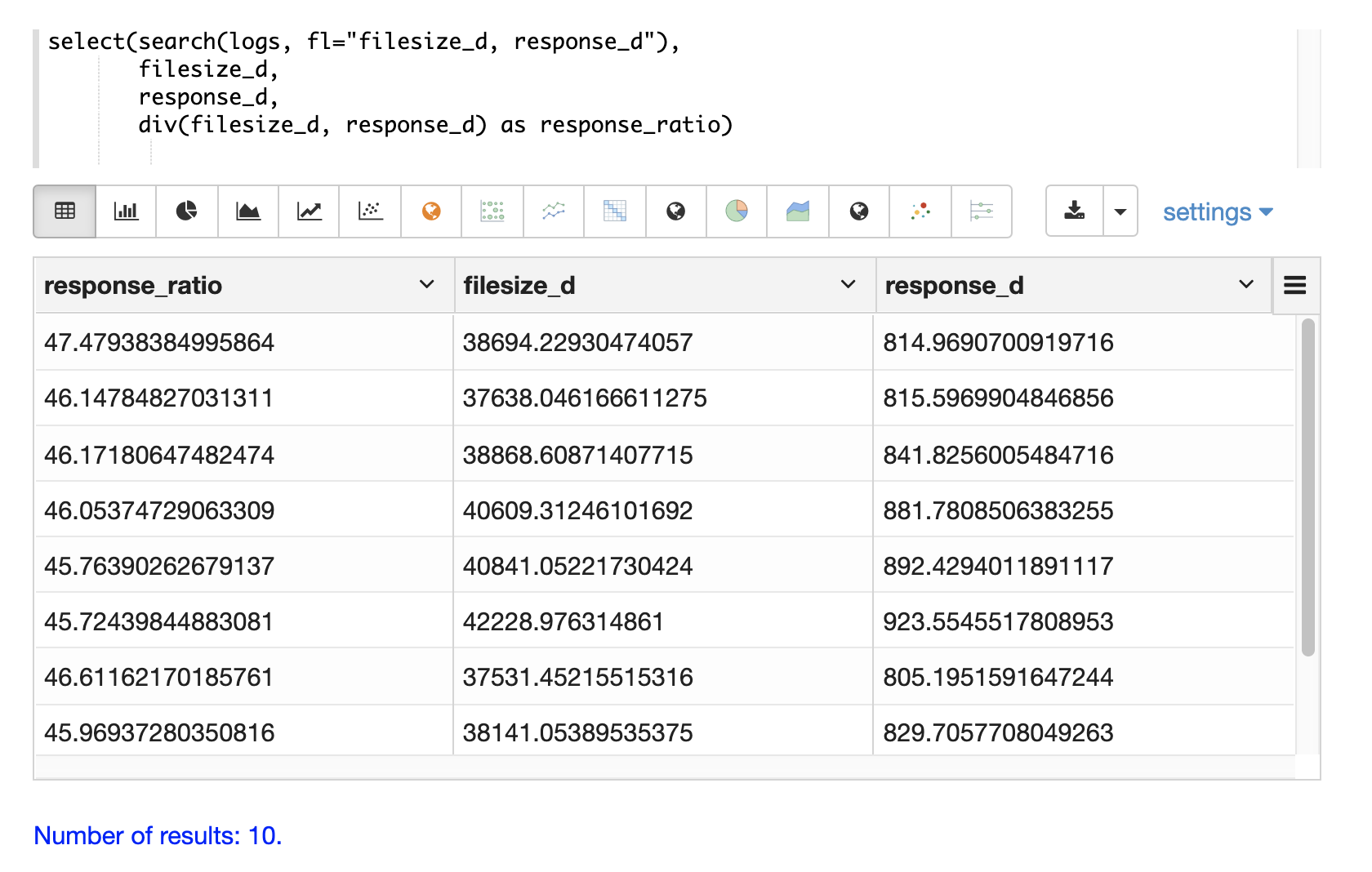Choose the blue heatmap matrix icon
The width and height of the screenshot is (1372, 872).
point(615,211)
